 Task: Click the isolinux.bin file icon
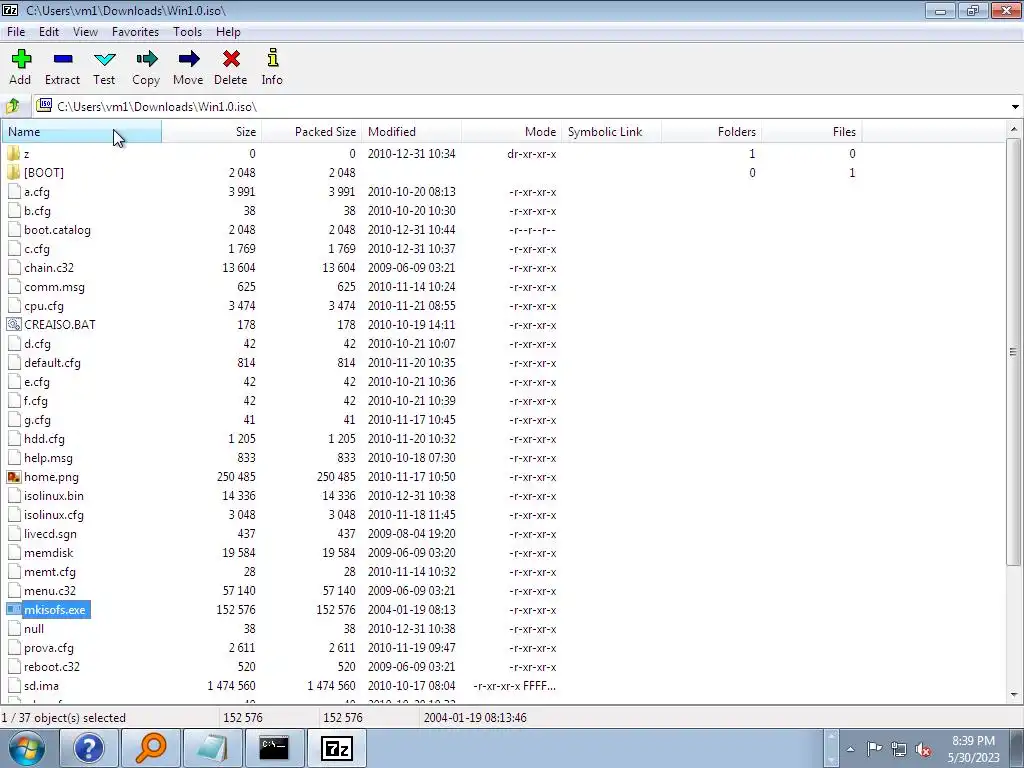14,496
